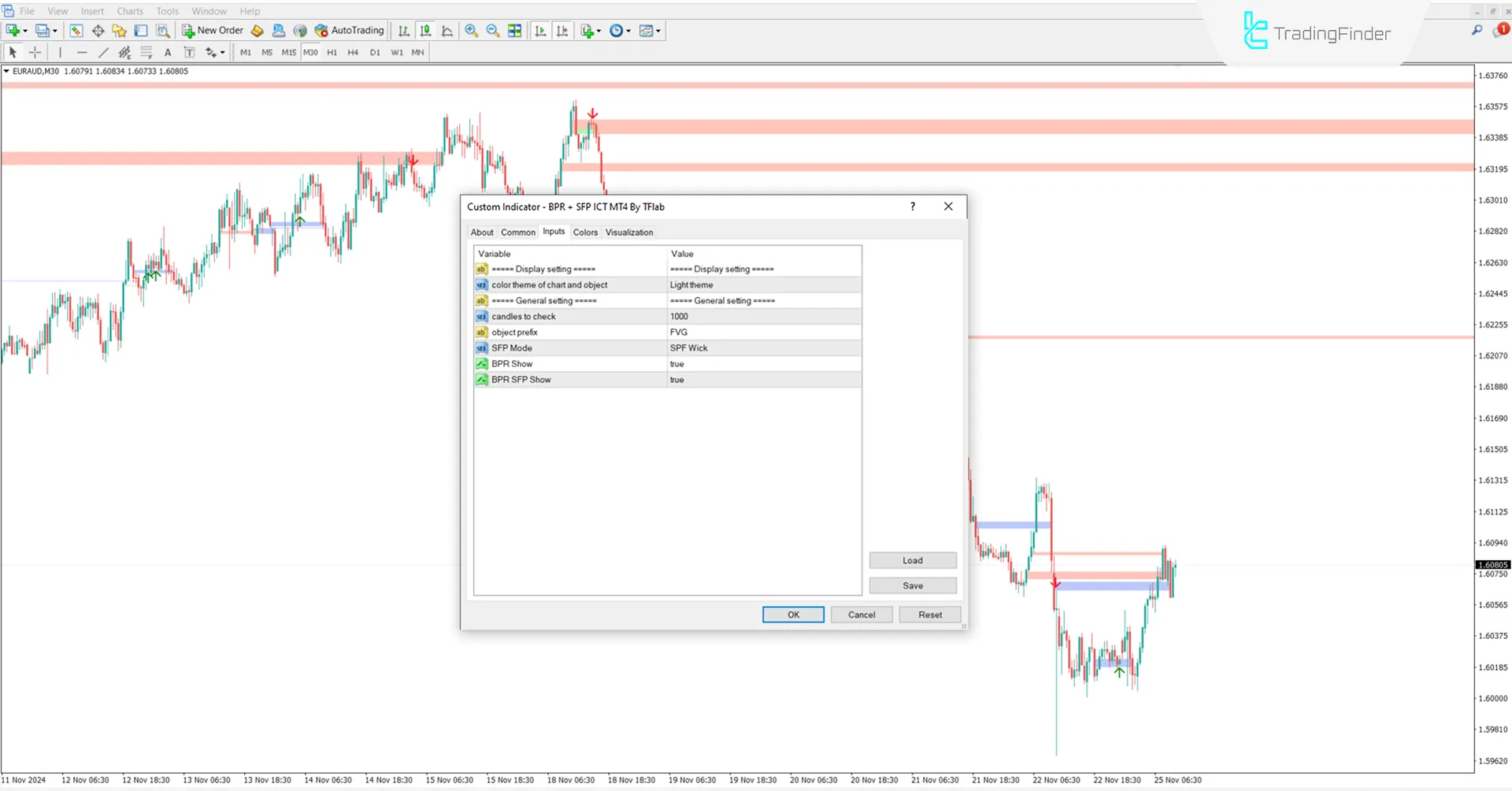Select the Fibonacci retracement drawing tool
Viewport: 1512px width, 791px height.
tap(146, 52)
